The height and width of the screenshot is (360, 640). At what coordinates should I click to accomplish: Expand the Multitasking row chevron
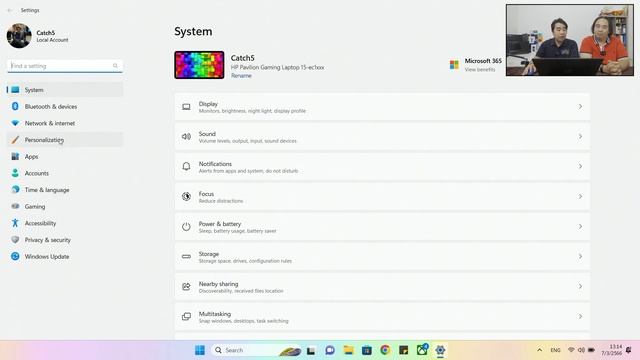coord(580,316)
